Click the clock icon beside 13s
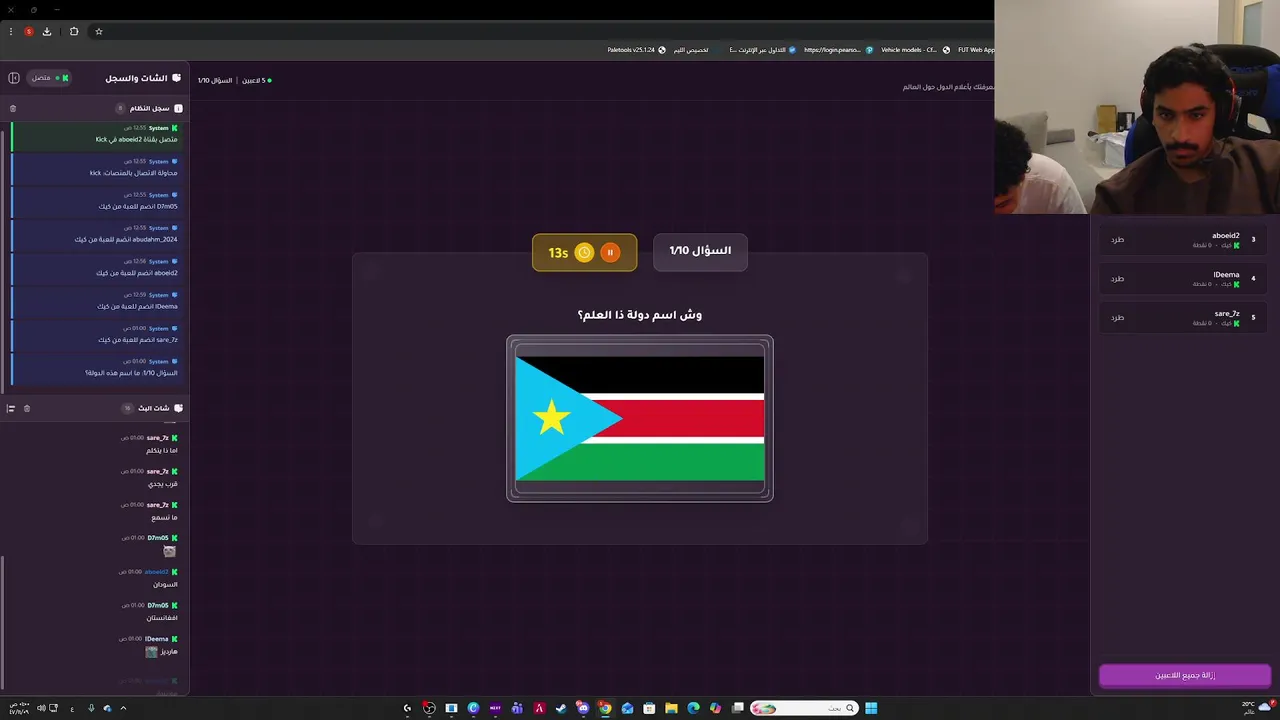Screen dimensions: 1280x720 [x=584, y=253]
